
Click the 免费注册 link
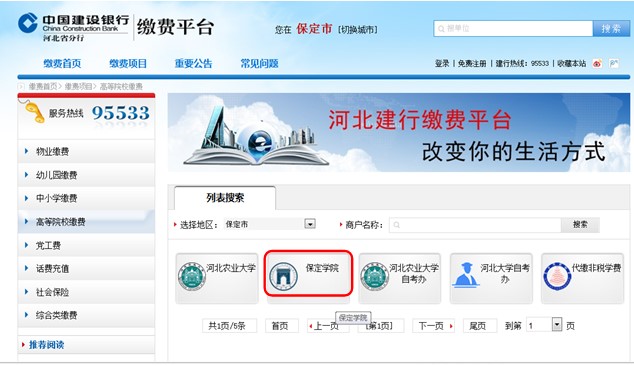pyautogui.click(x=472, y=63)
